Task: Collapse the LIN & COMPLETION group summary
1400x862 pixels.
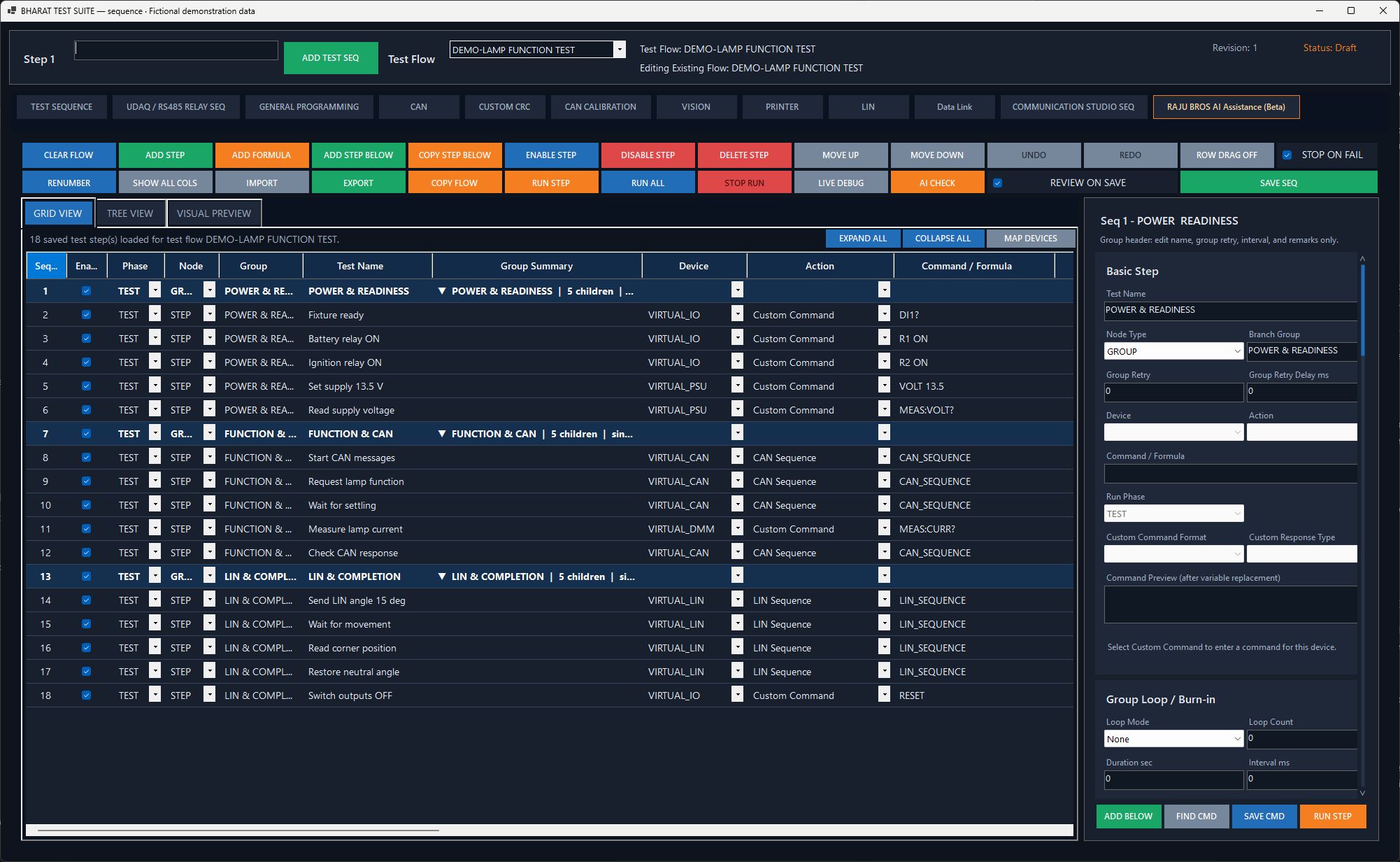Action: tap(441, 577)
